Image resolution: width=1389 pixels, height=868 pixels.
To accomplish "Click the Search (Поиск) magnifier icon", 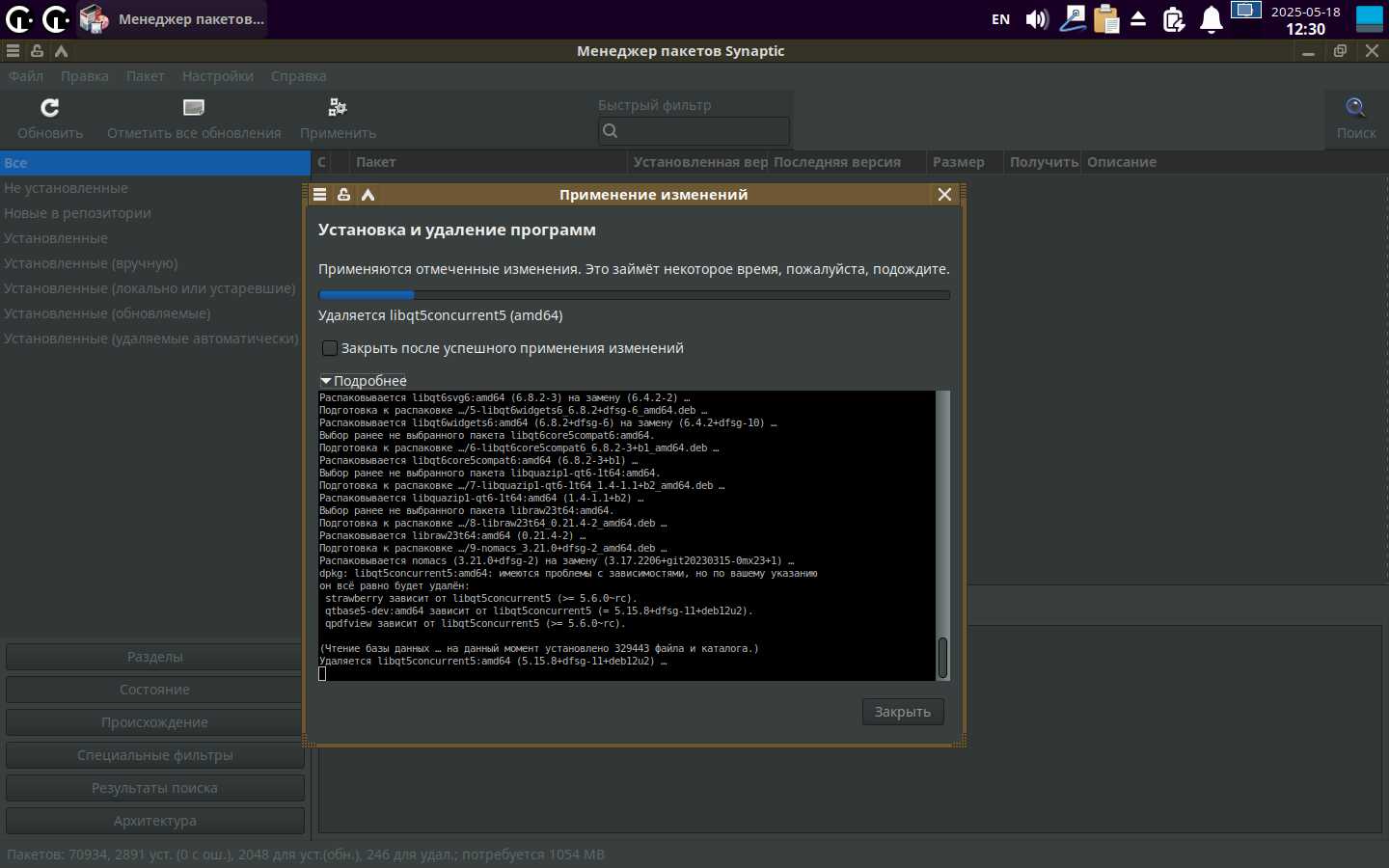I will [1355, 107].
